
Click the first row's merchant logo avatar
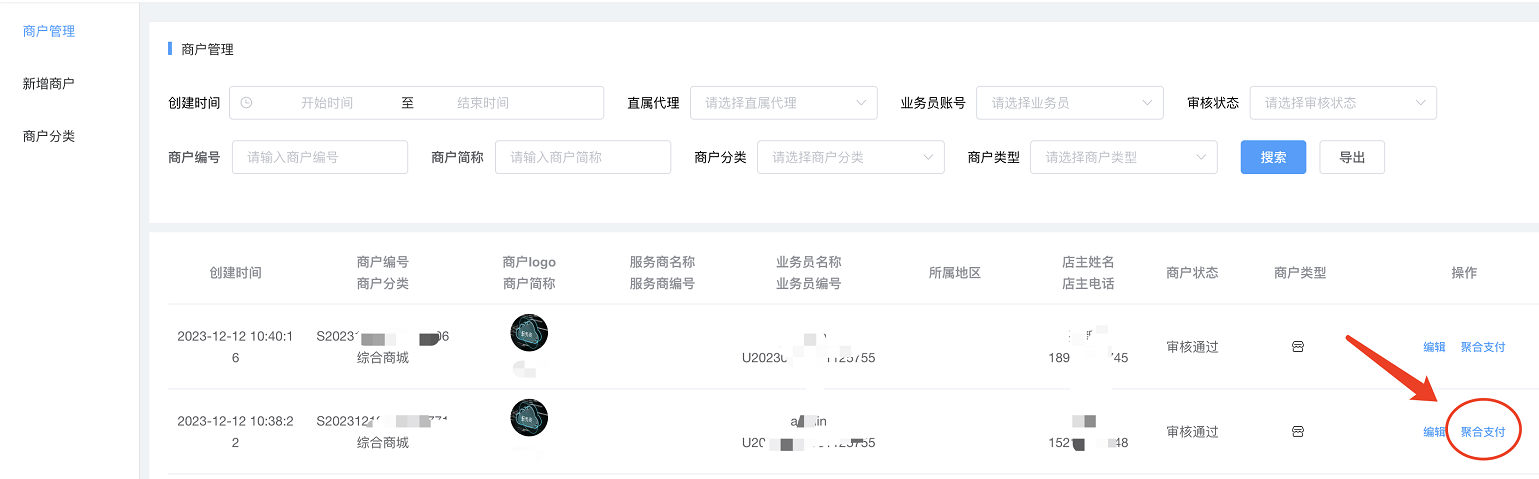click(x=529, y=332)
